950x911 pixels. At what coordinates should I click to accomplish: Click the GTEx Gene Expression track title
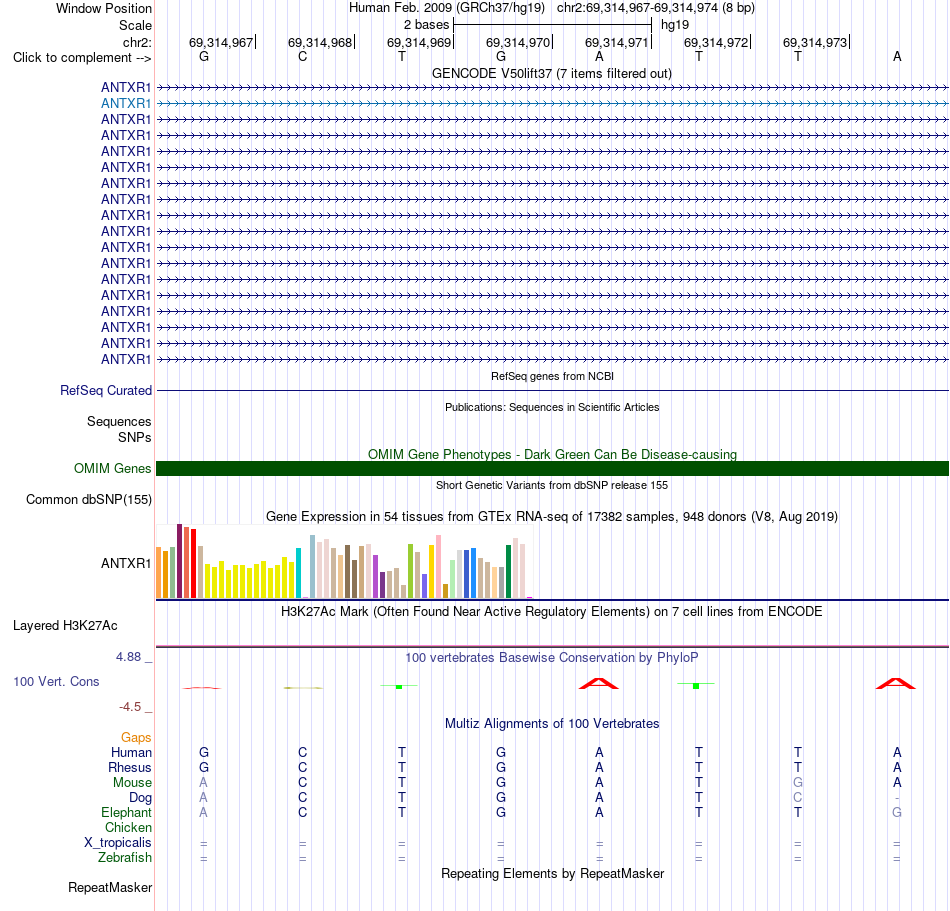click(552, 517)
